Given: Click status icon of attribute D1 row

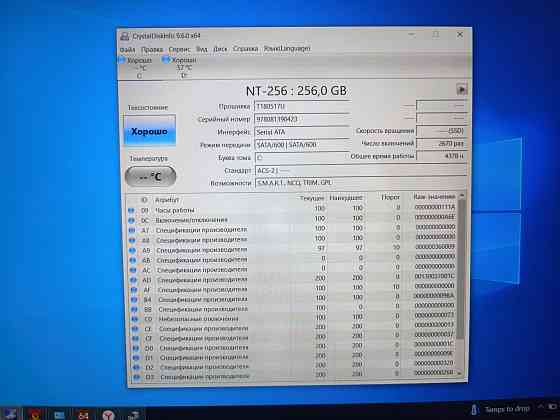Looking at the screenshot, I should coord(136,358).
